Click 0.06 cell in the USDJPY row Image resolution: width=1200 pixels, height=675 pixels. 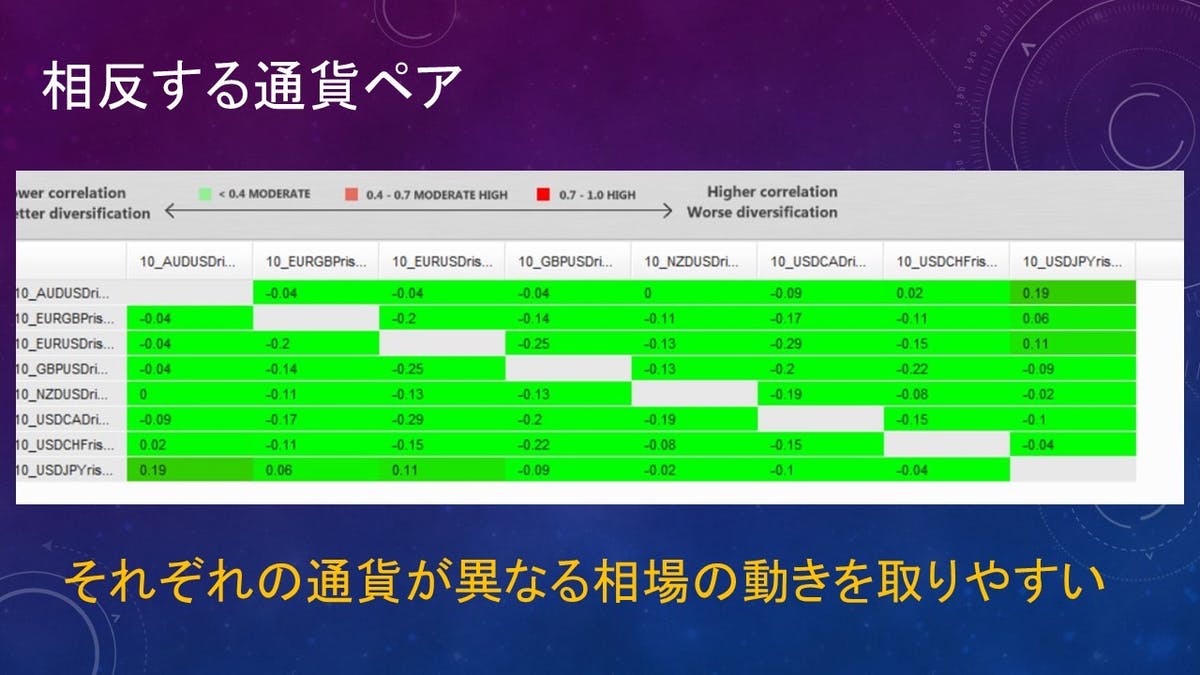(x=315, y=470)
